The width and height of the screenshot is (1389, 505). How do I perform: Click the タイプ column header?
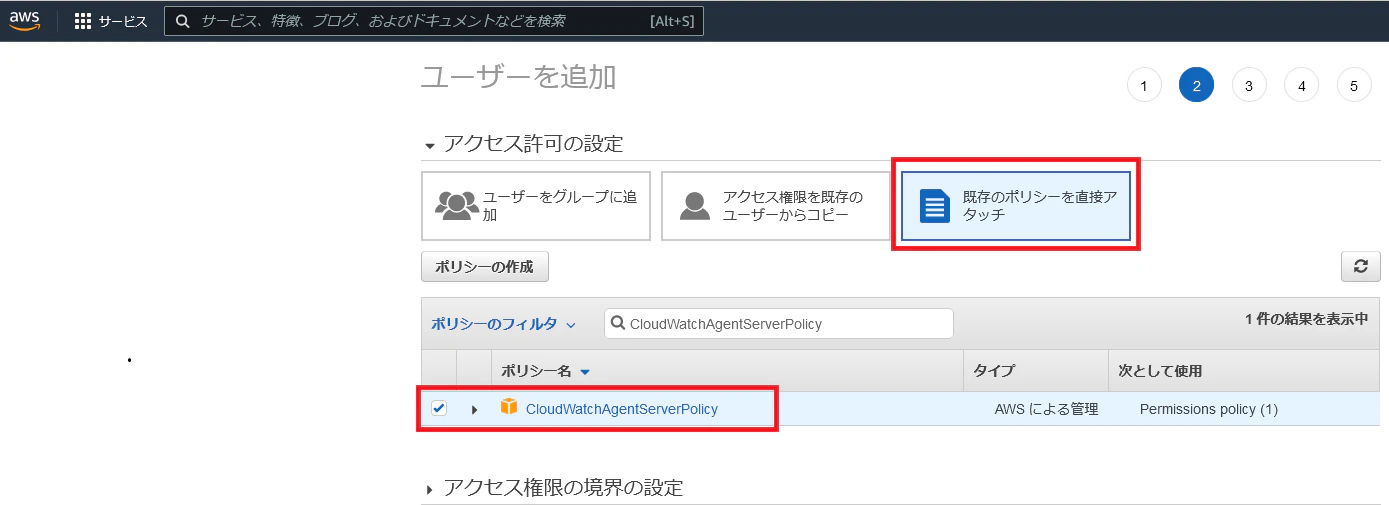click(x=994, y=371)
